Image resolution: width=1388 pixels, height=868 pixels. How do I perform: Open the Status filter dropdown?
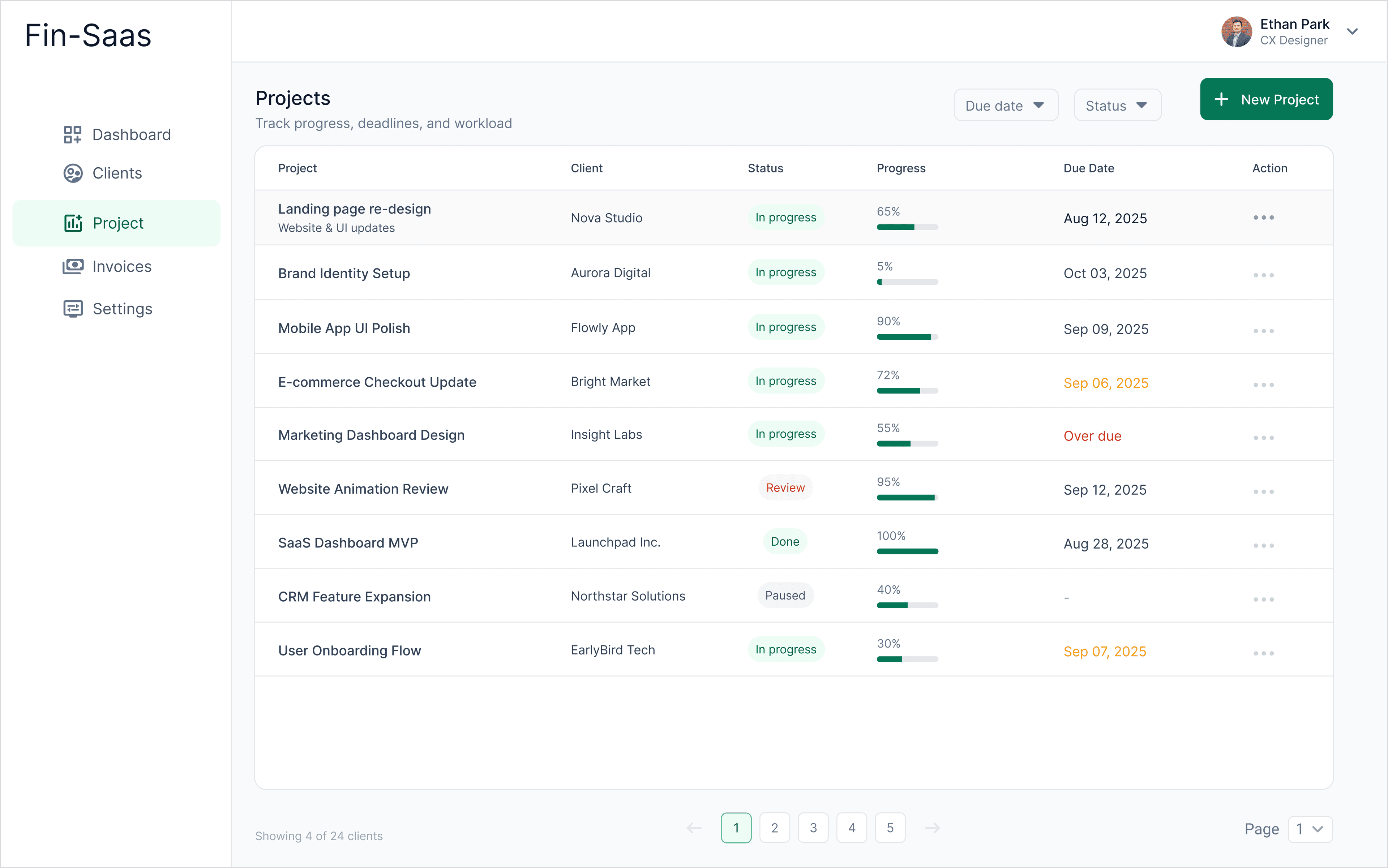tap(1117, 105)
